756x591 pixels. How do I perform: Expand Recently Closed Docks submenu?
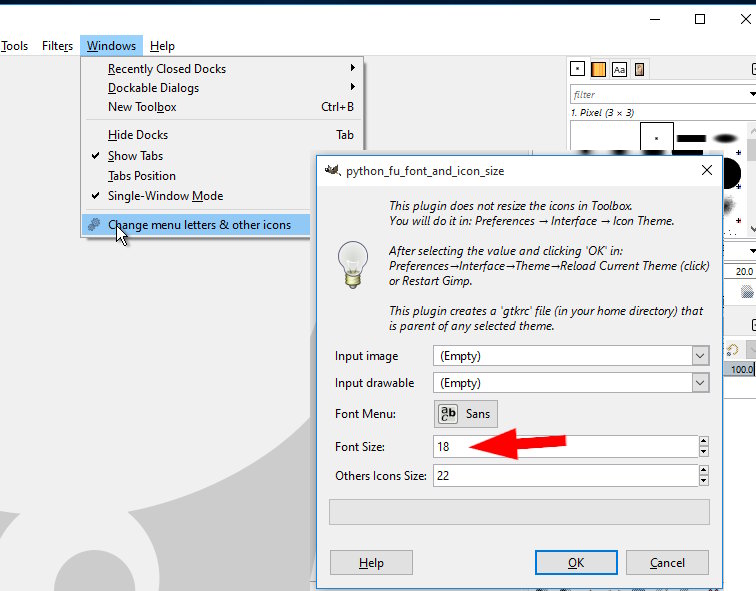[x=222, y=68]
